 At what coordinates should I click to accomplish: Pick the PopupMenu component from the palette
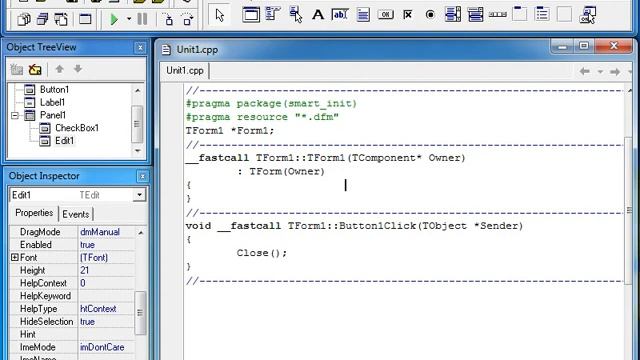(296, 15)
